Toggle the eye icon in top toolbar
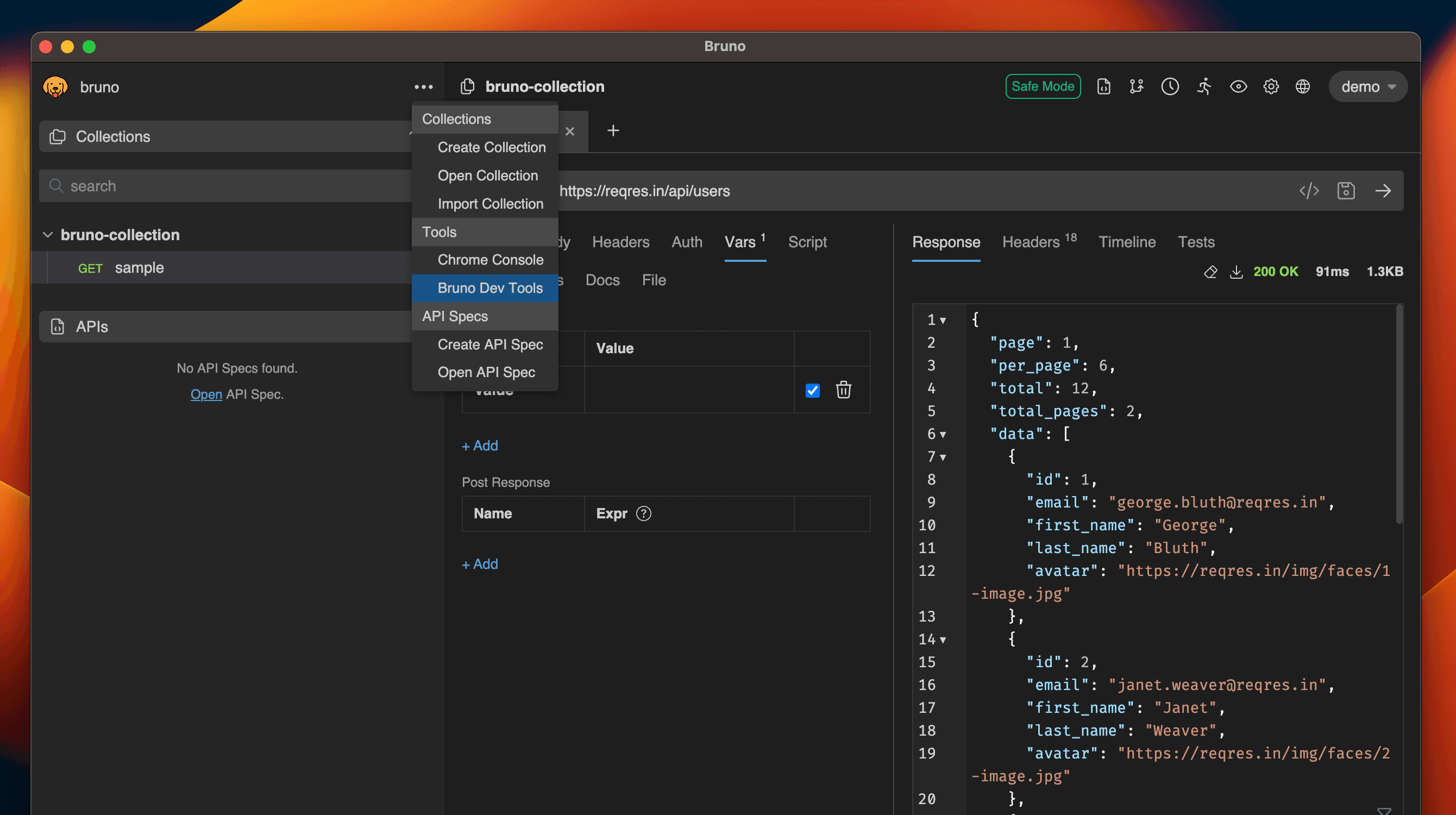 point(1238,86)
